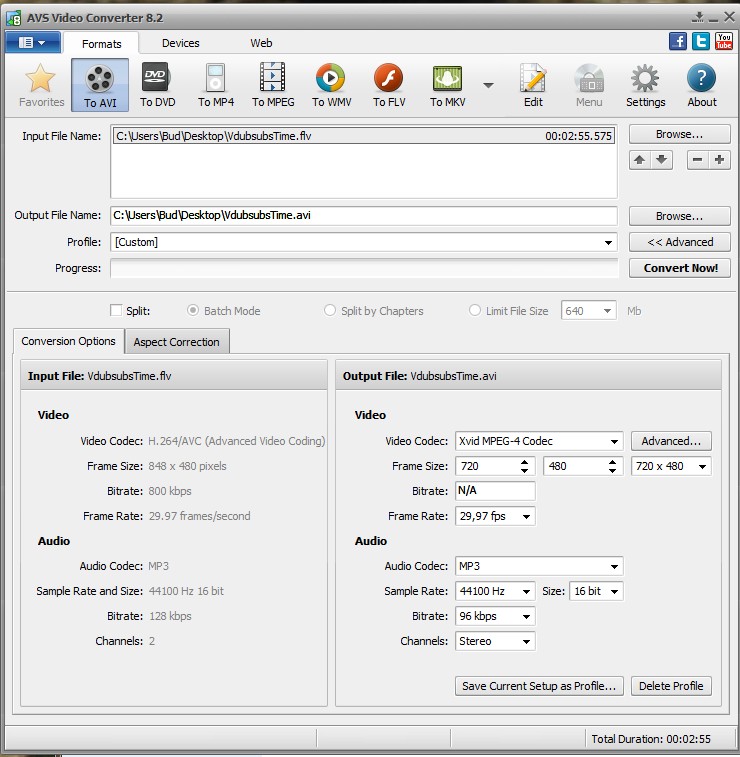Click the Output File Name text field

(364, 215)
